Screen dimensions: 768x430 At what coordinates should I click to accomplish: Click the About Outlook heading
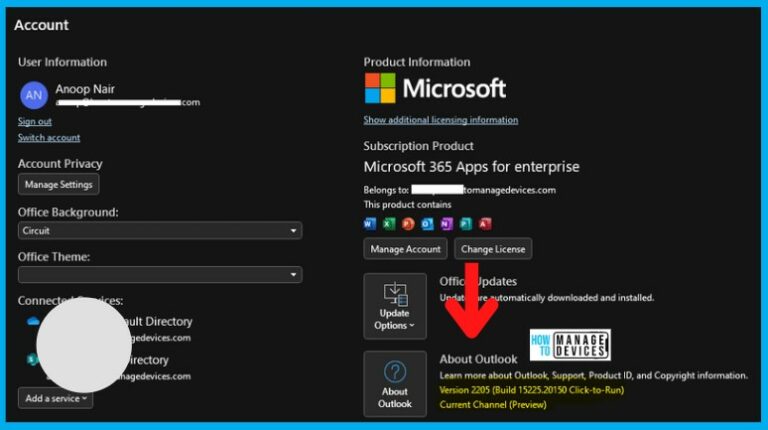point(478,359)
